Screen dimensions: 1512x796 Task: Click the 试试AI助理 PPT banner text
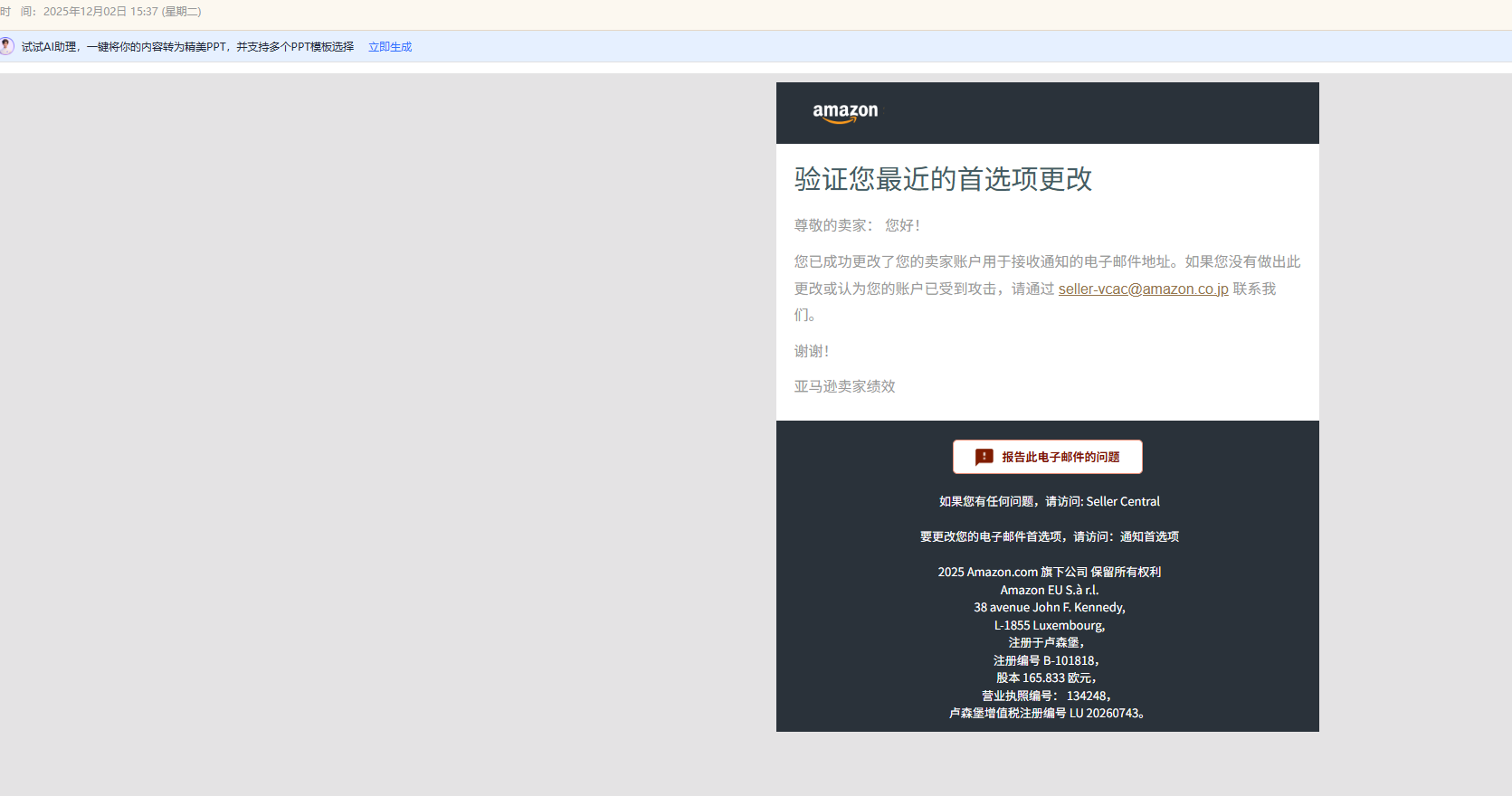pyautogui.click(x=187, y=47)
